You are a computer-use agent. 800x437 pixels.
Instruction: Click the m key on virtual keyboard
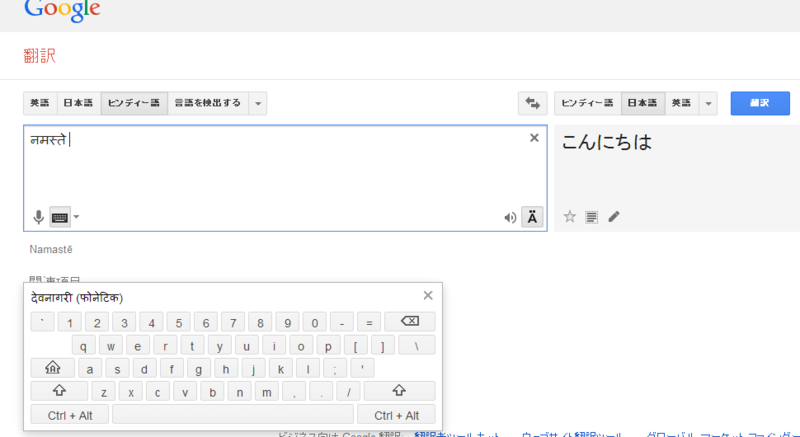pyautogui.click(x=267, y=391)
